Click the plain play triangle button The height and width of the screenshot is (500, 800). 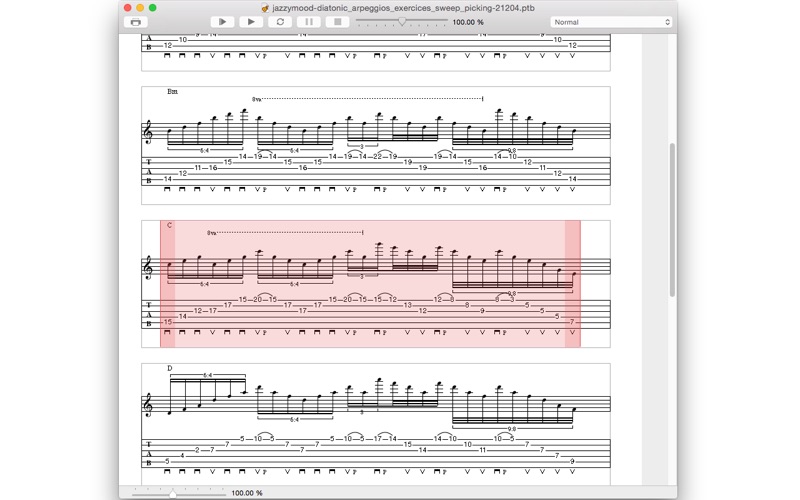click(251, 22)
